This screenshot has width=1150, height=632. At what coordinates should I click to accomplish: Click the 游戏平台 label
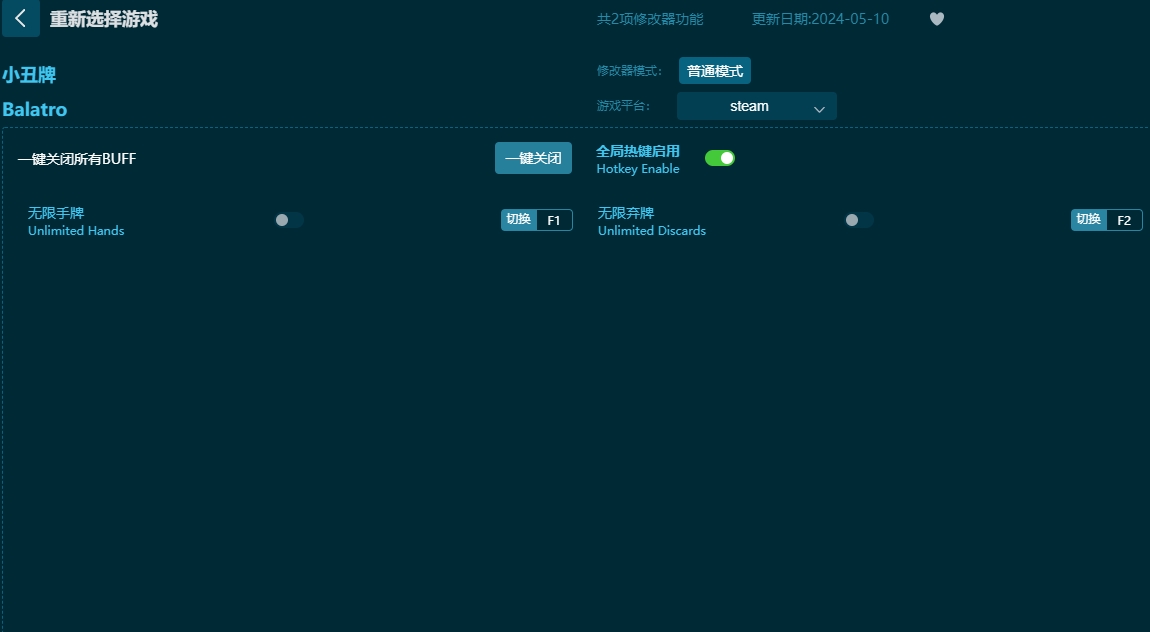[x=623, y=106]
